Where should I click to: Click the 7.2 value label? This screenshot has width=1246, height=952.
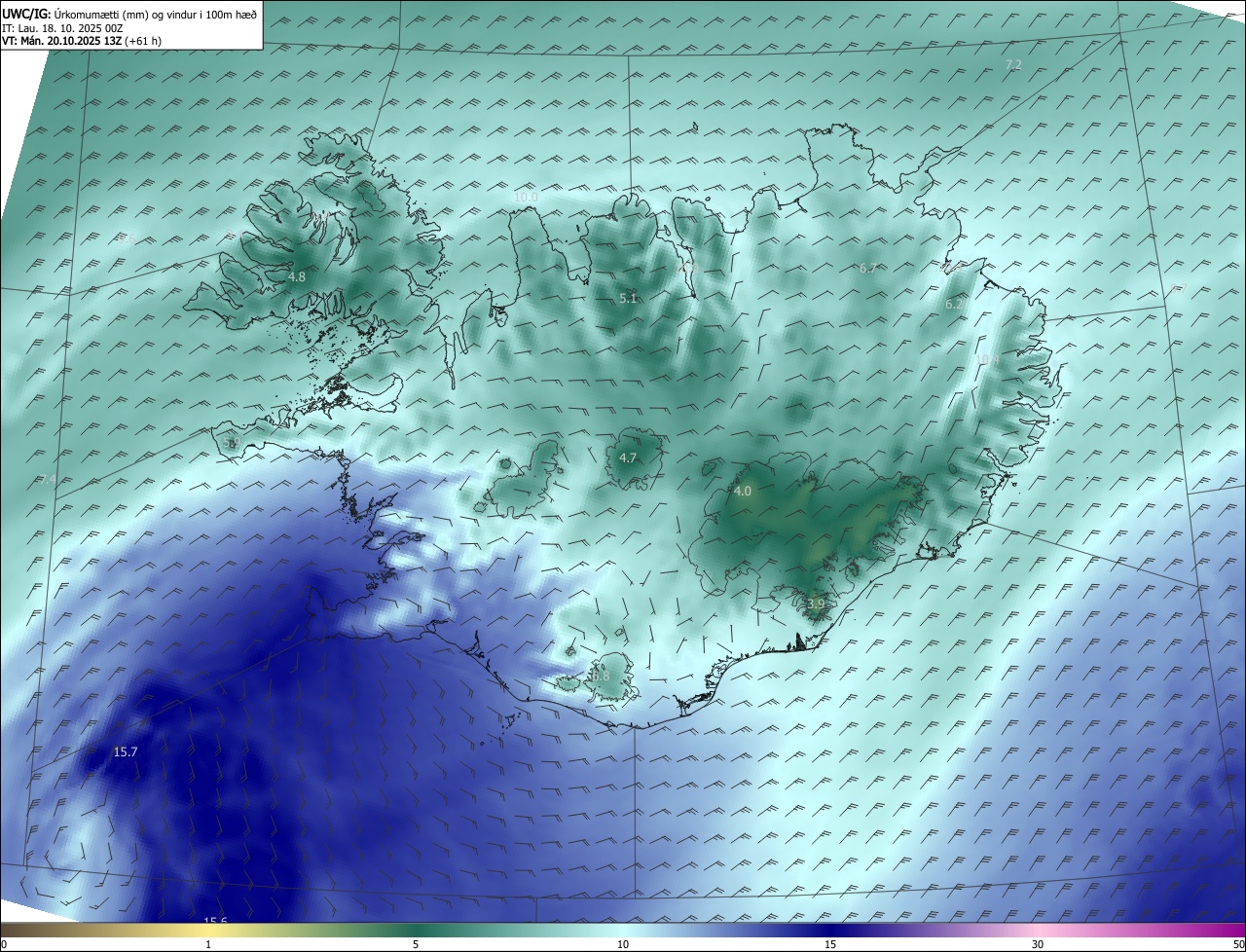click(x=1013, y=65)
